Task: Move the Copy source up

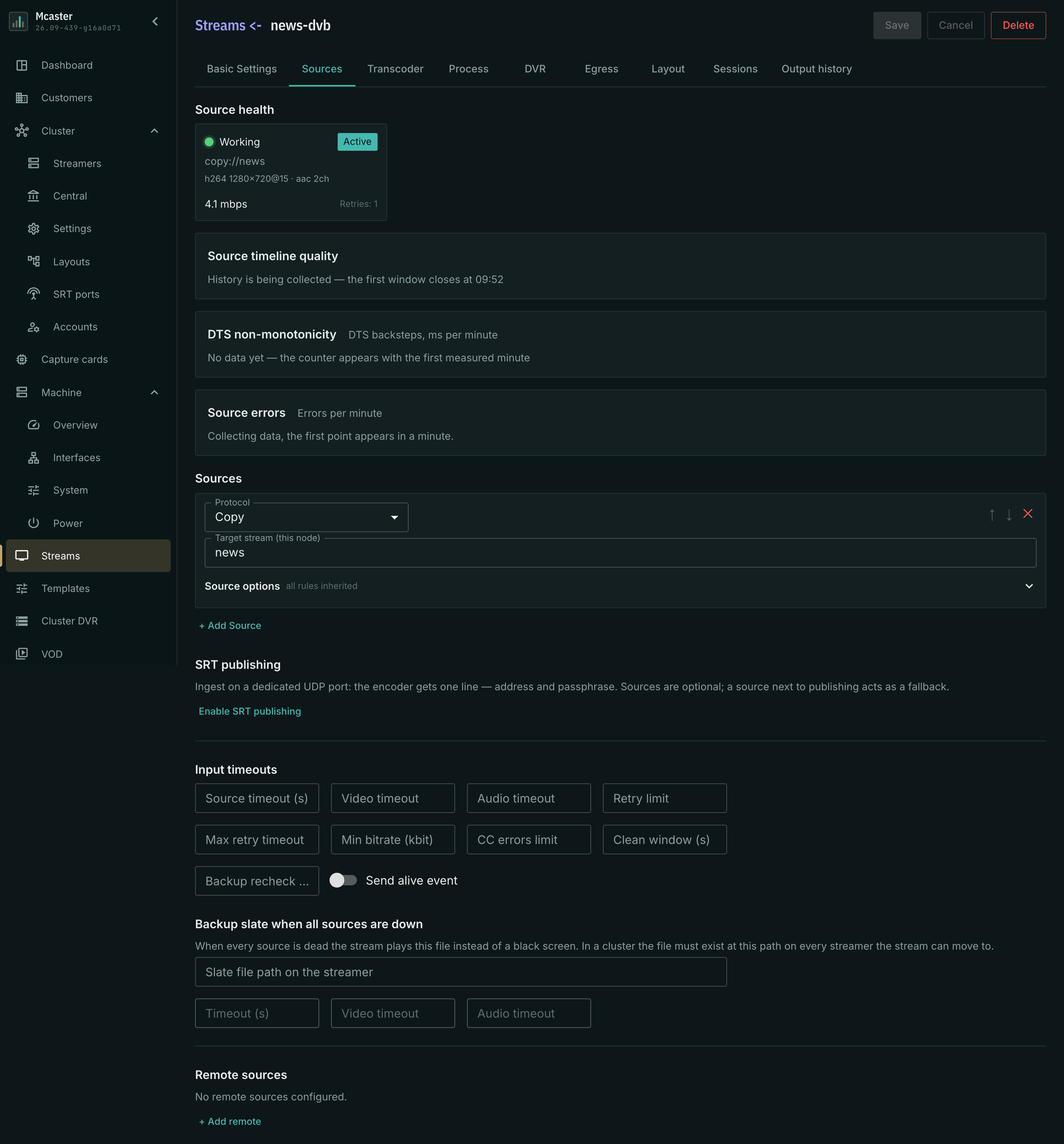Action: point(992,514)
